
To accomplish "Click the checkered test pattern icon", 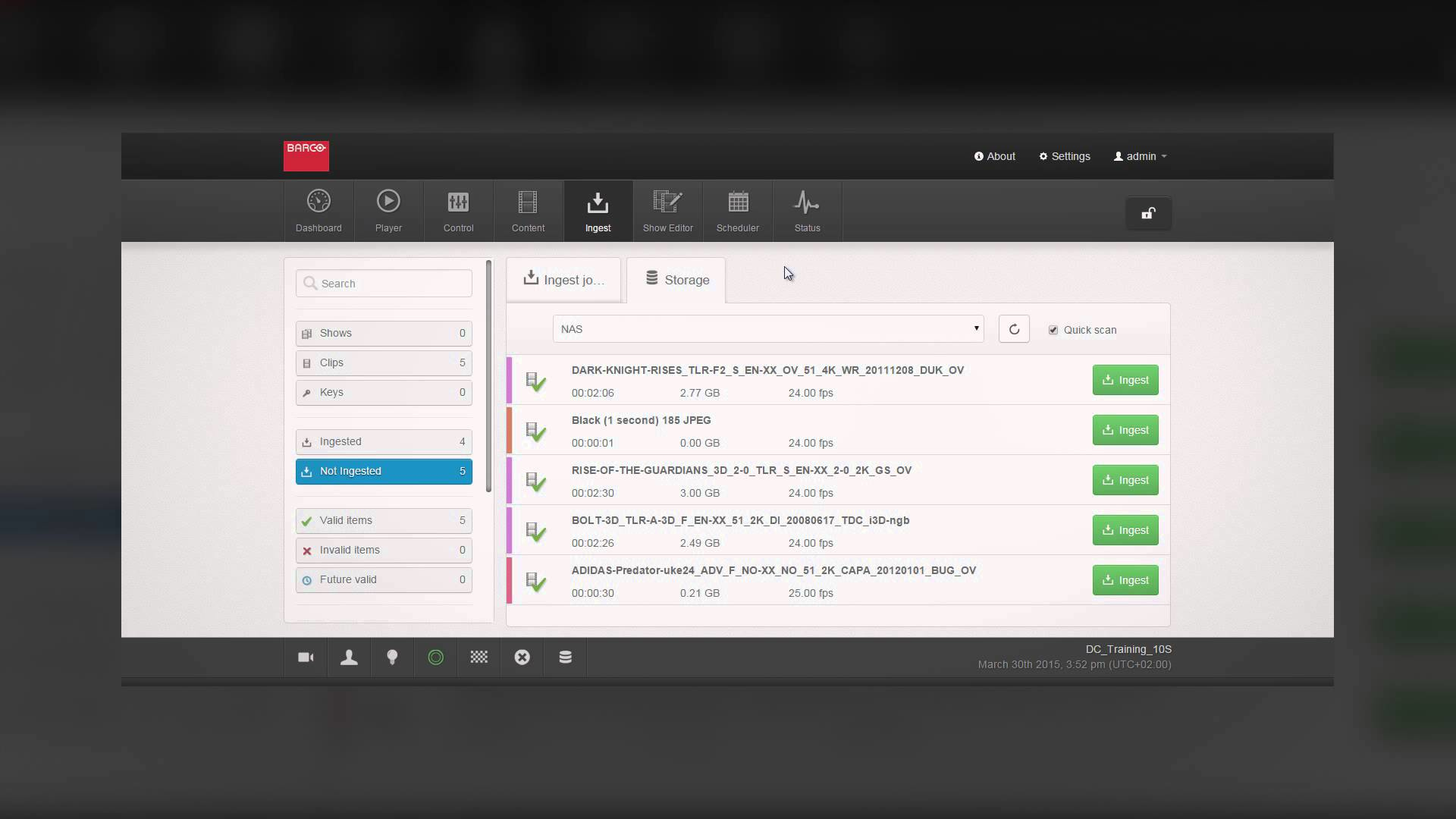I will (479, 657).
